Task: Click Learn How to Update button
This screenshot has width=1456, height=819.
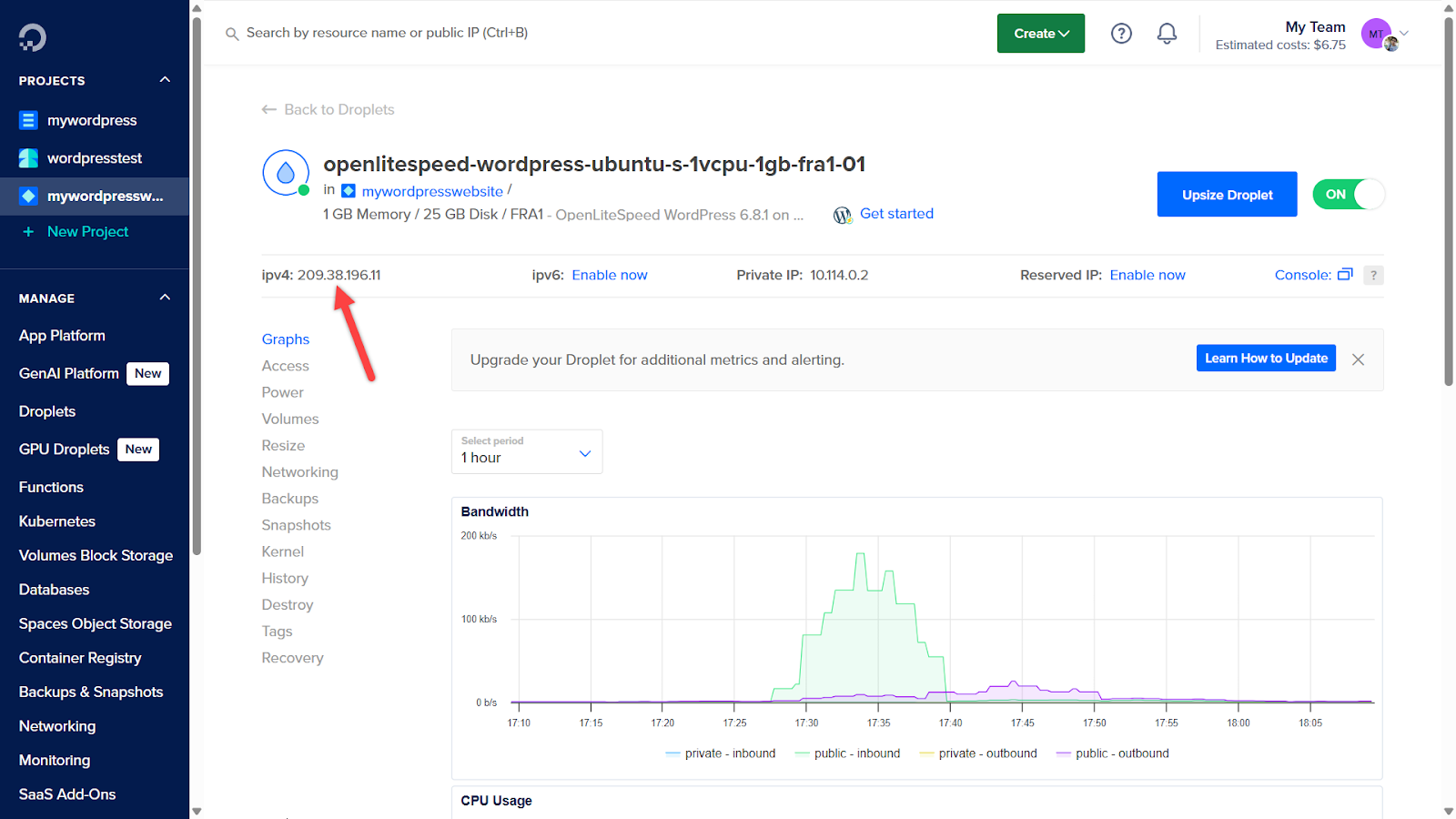Action: pyautogui.click(x=1266, y=359)
